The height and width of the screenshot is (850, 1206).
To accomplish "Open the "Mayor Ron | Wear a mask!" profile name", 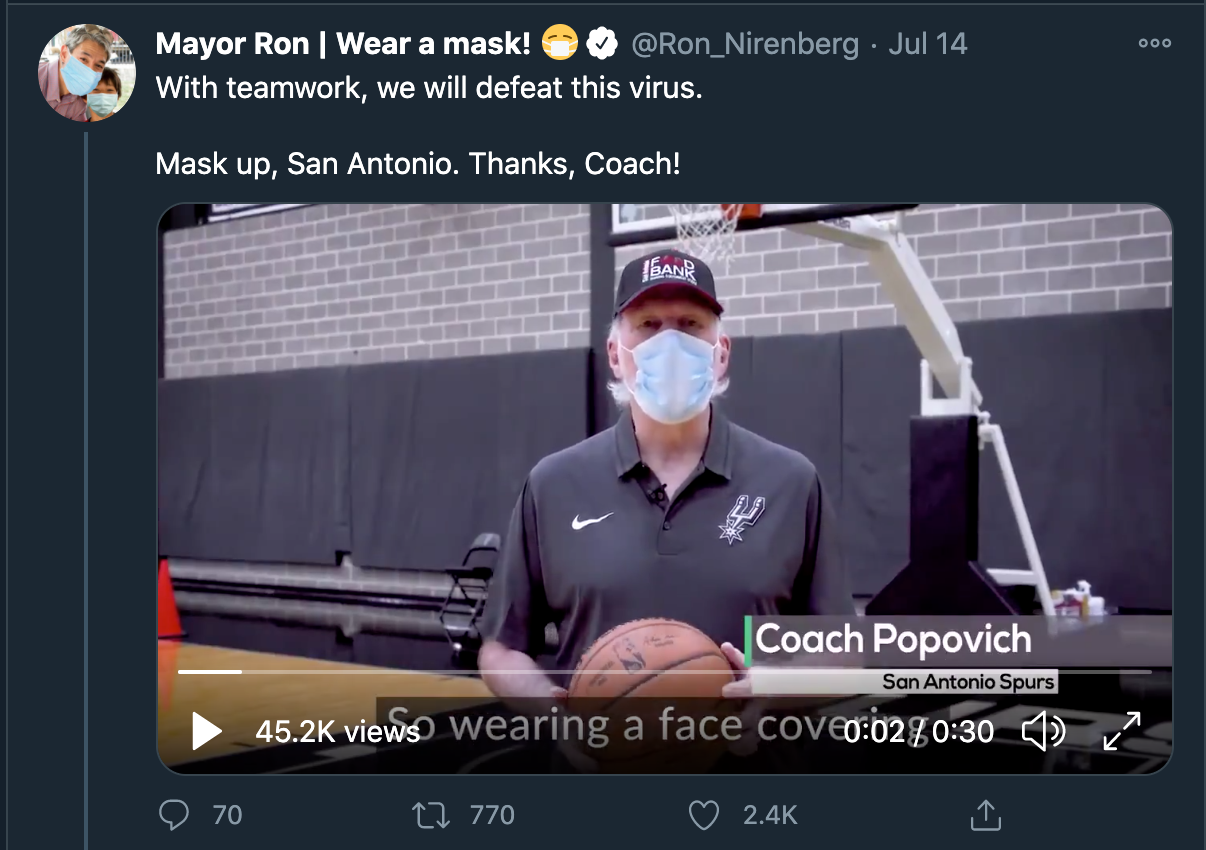I will [343, 44].
